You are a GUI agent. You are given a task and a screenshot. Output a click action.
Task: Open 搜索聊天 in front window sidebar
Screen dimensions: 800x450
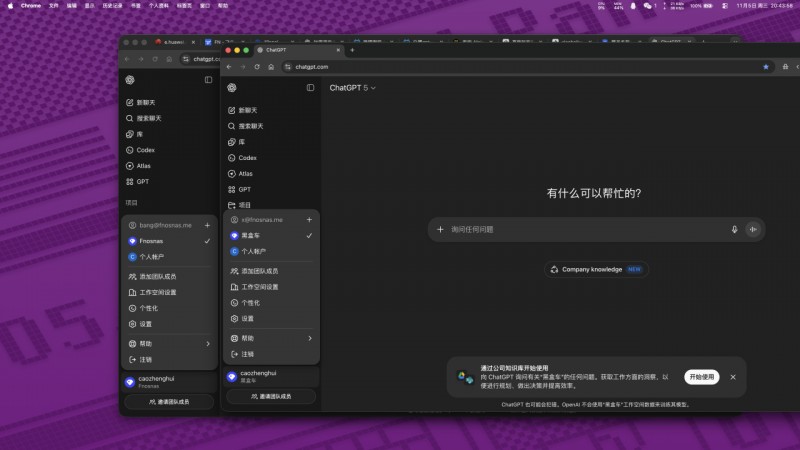tap(271, 126)
